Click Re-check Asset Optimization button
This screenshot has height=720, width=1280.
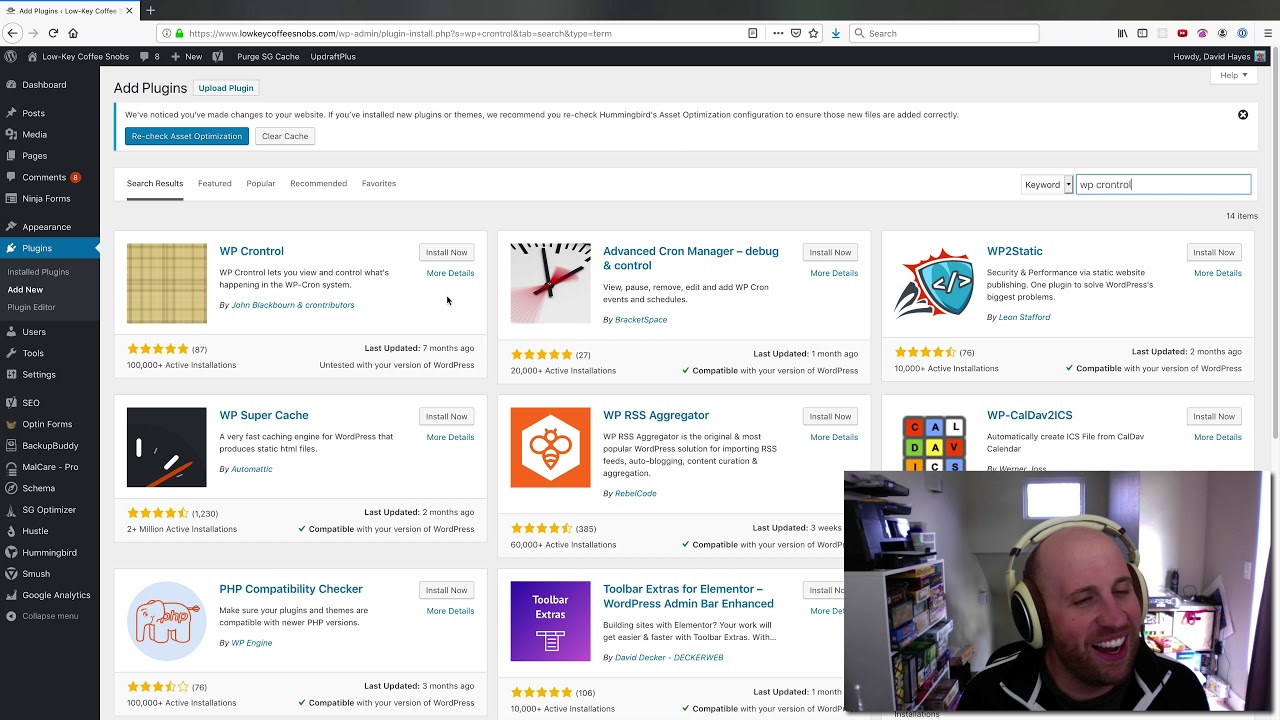click(x=186, y=136)
